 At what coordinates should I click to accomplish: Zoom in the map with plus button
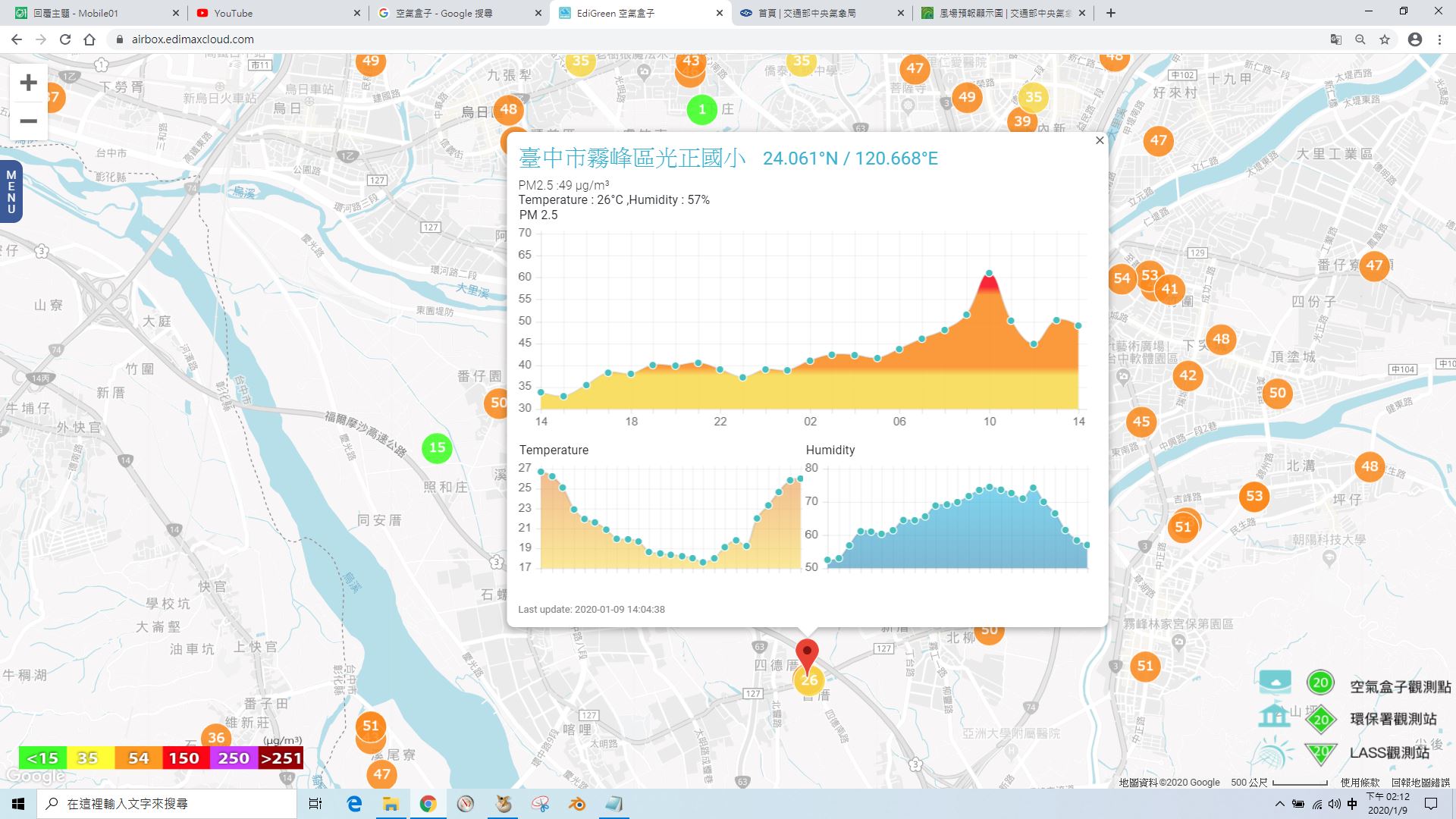click(x=29, y=83)
